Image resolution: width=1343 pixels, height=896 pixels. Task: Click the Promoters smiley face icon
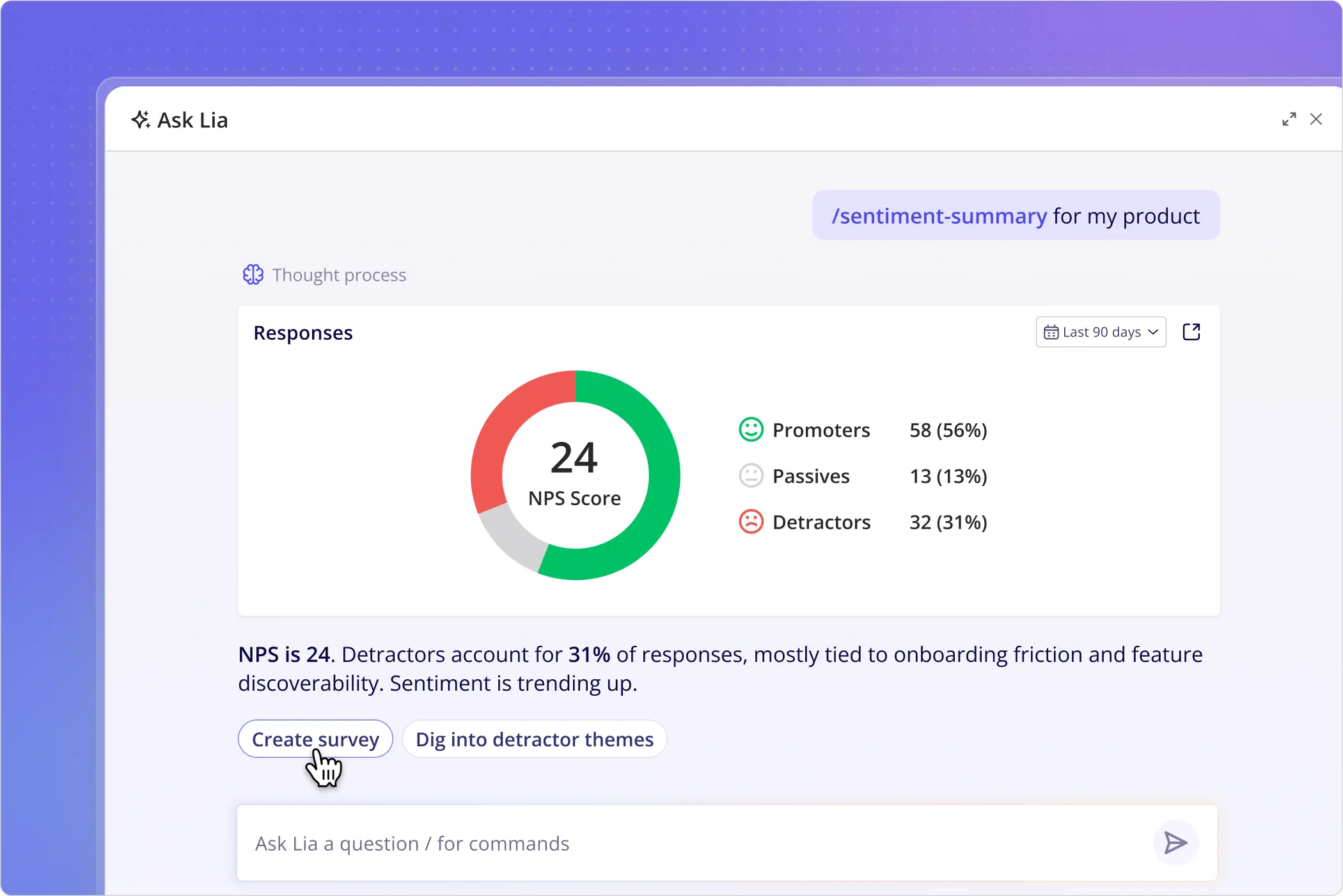[751, 430]
